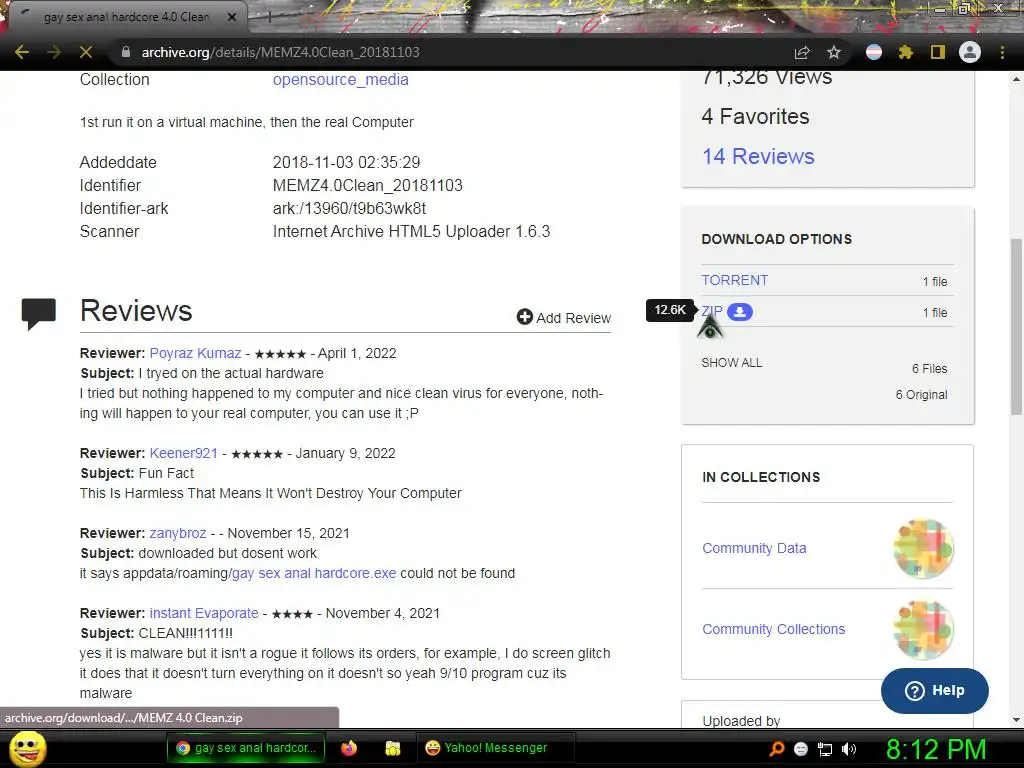Open reviewer Poyraz Kurnaz profile
The height and width of the screenshot is (768, 1024).
[x=195, y=353]
